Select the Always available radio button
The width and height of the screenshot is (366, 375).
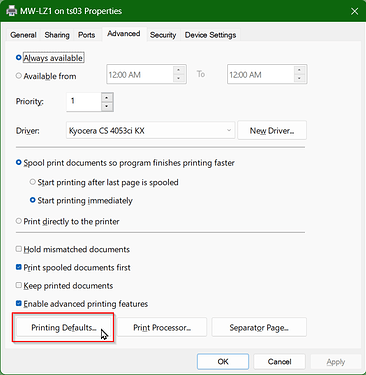click(19, 58)
